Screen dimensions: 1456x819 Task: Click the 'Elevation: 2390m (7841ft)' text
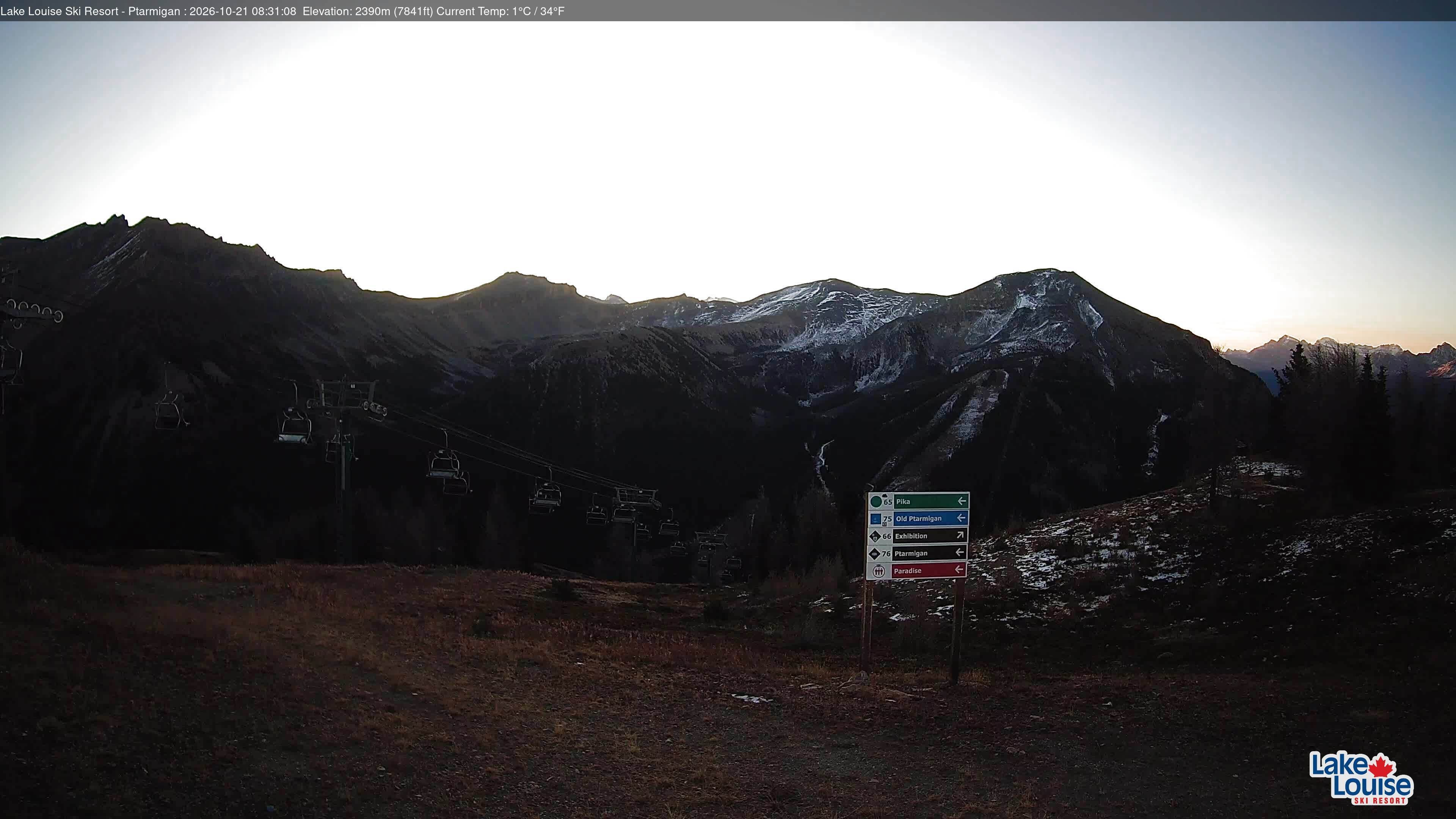(368, 11)
